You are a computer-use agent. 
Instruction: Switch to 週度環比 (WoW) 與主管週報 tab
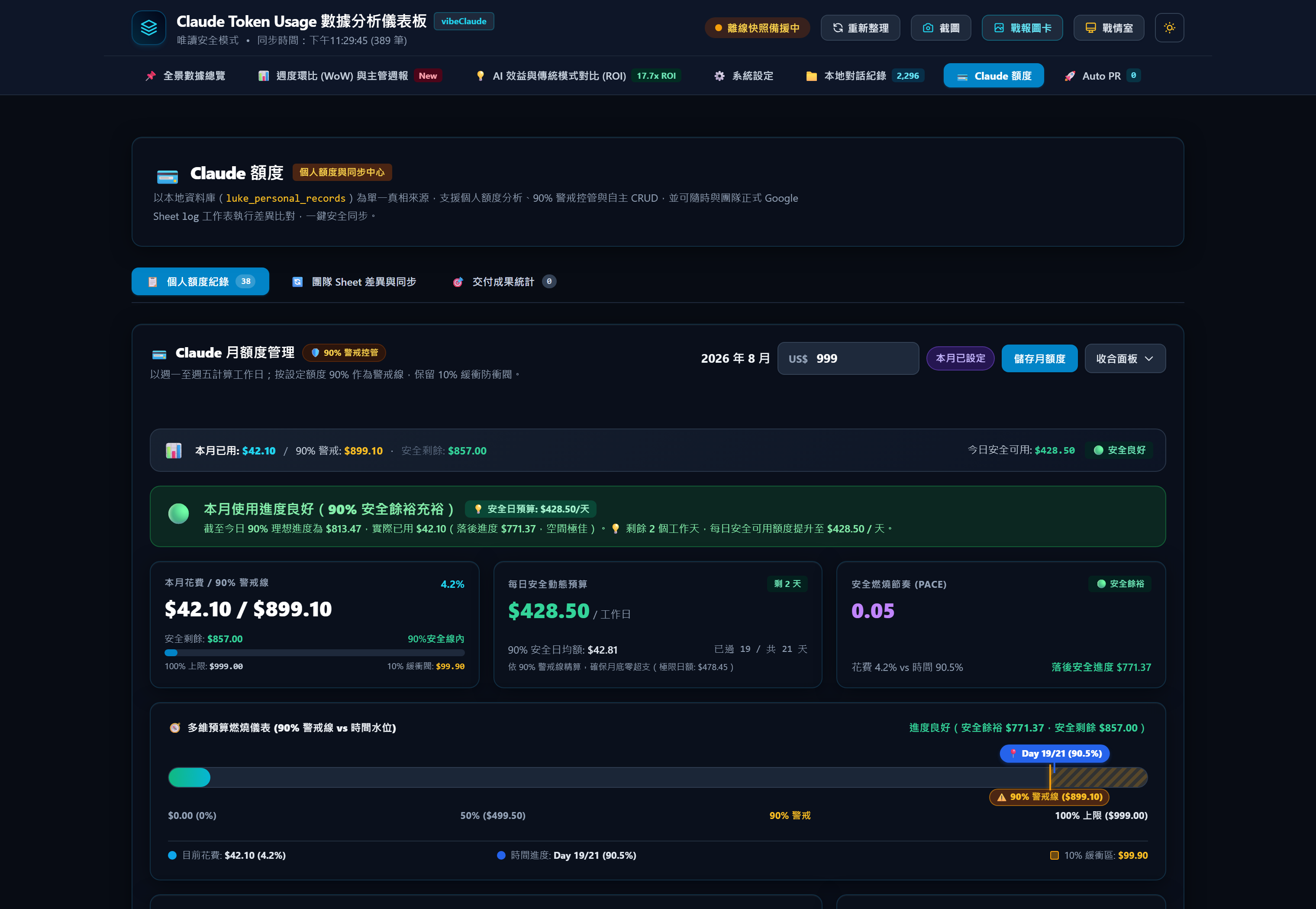pos(350,76)
